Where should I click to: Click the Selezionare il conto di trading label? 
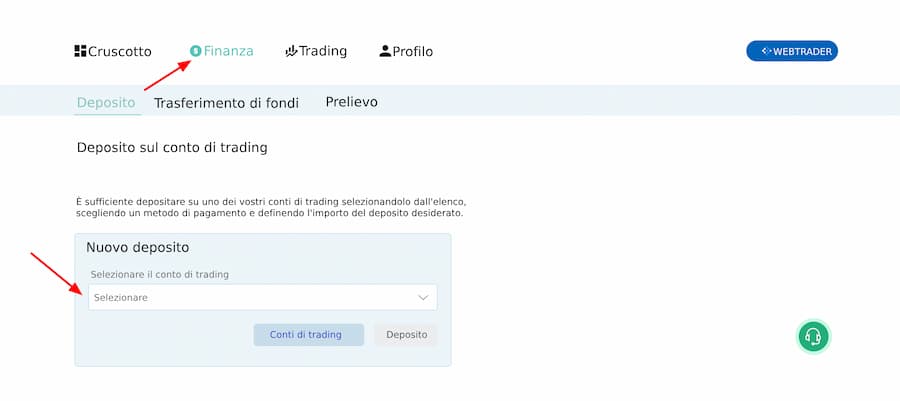coord(160,275)
